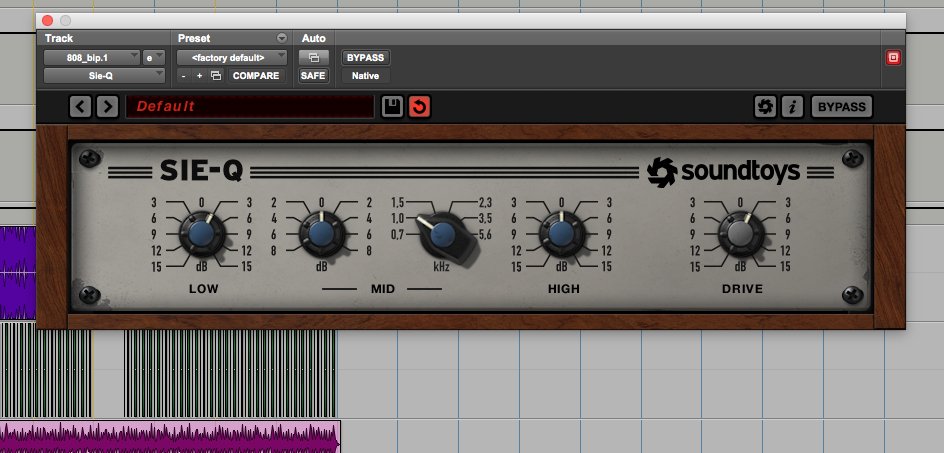Click the LOW gain knob
944x453 pixels.
(202, 234)
